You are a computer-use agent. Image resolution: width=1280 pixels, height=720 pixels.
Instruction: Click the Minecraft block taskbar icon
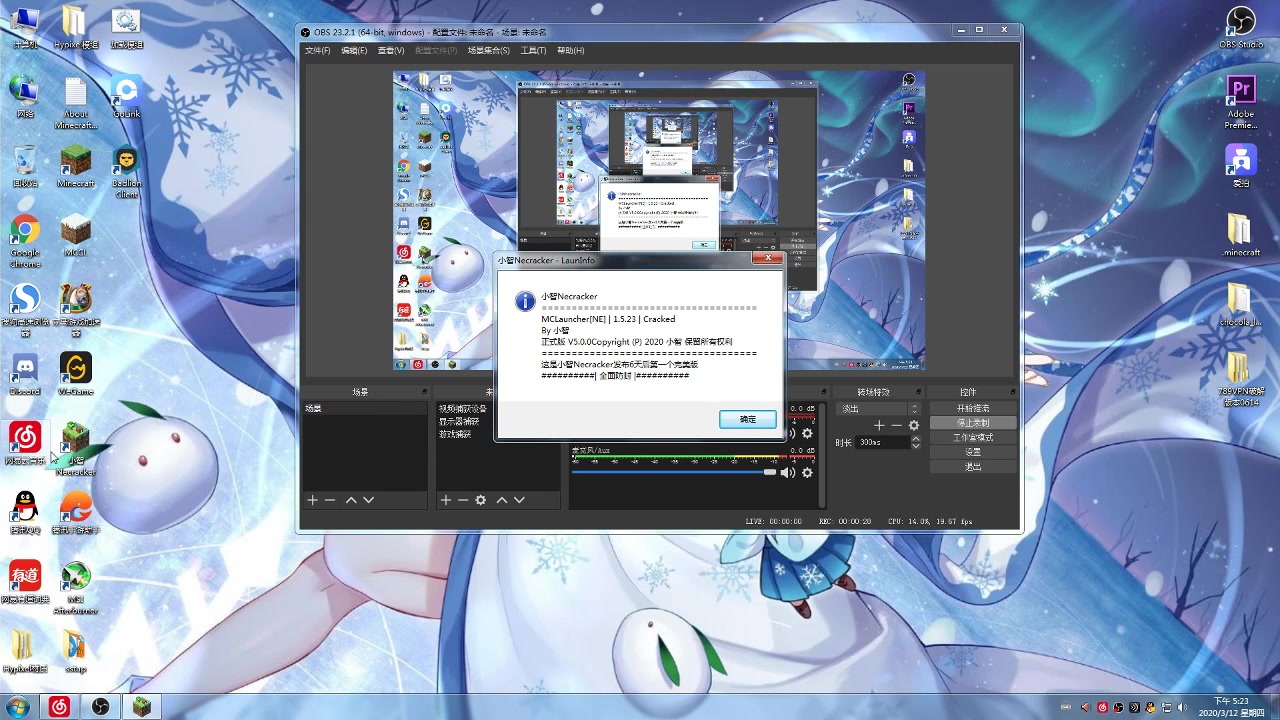(141, 707)
